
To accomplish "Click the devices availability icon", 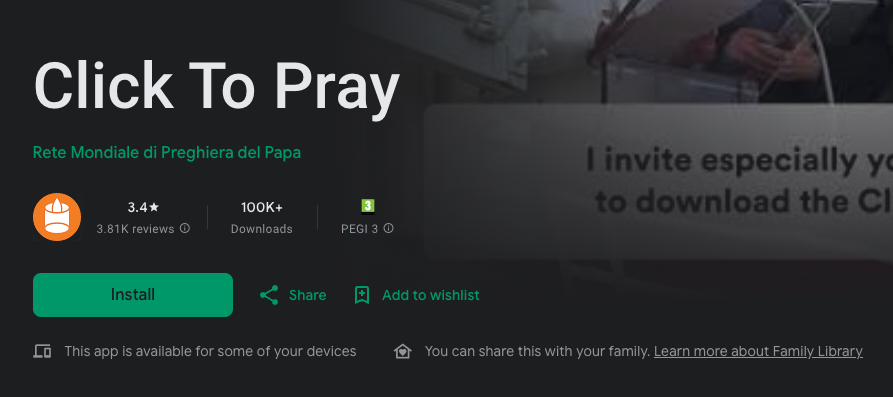I will point(42,351).
